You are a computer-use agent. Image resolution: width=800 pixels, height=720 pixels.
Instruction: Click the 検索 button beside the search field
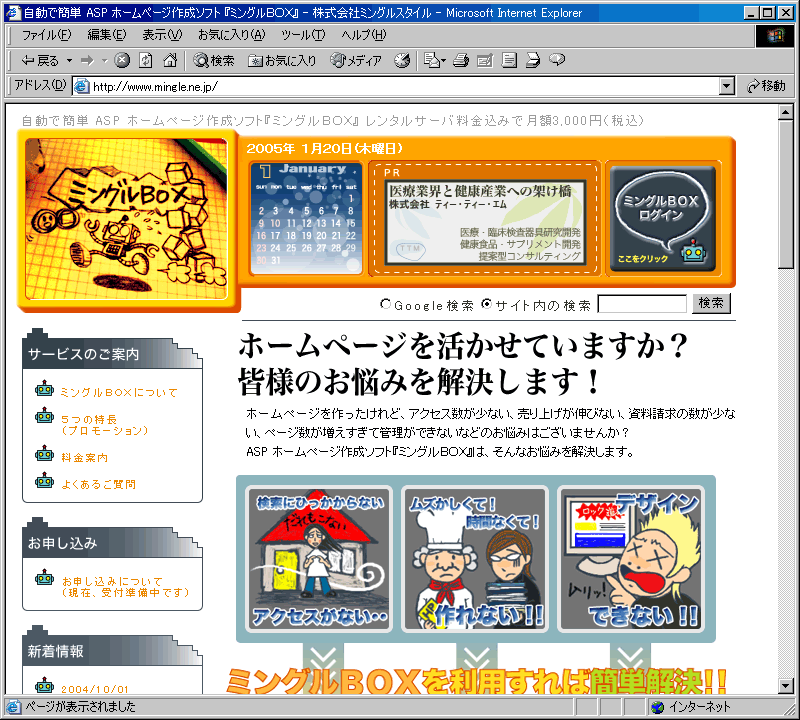pyautogui.click(x=711, y=304)
